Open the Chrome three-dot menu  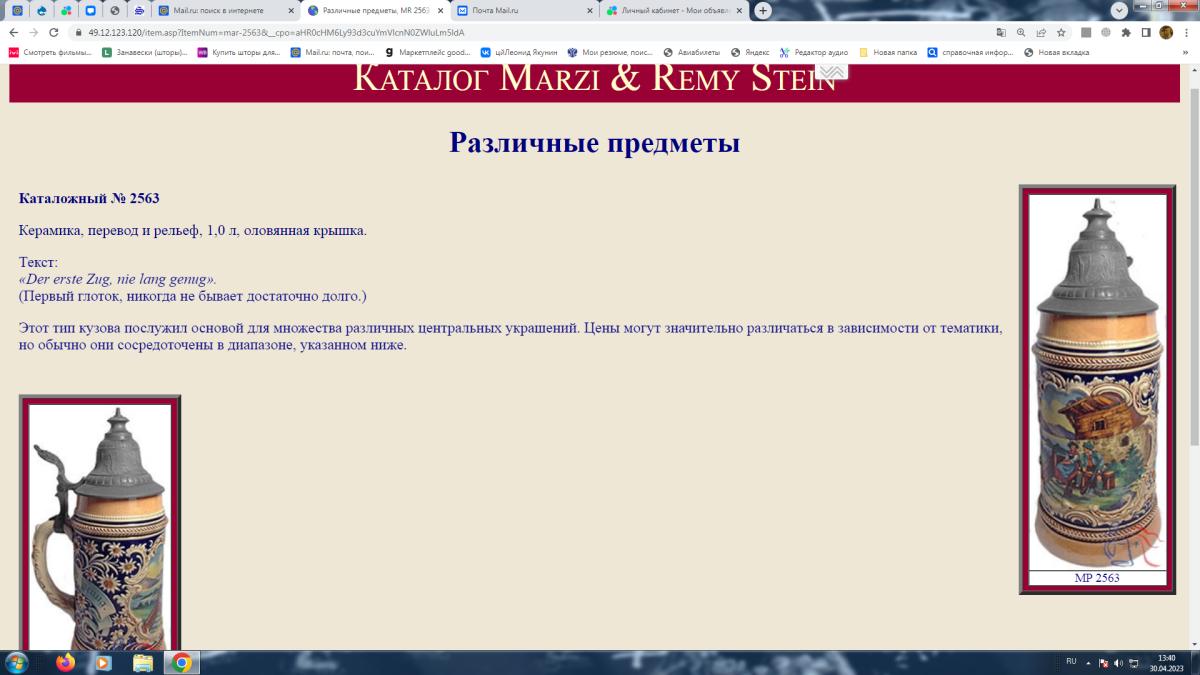(x=1186, y=32)
